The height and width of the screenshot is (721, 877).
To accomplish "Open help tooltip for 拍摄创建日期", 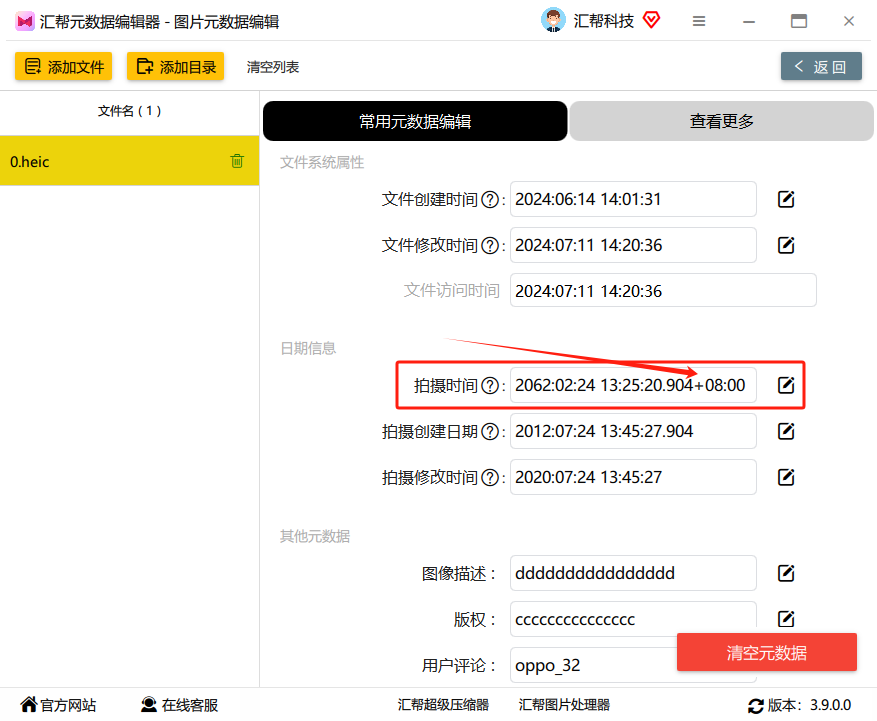I will (490, 431).
